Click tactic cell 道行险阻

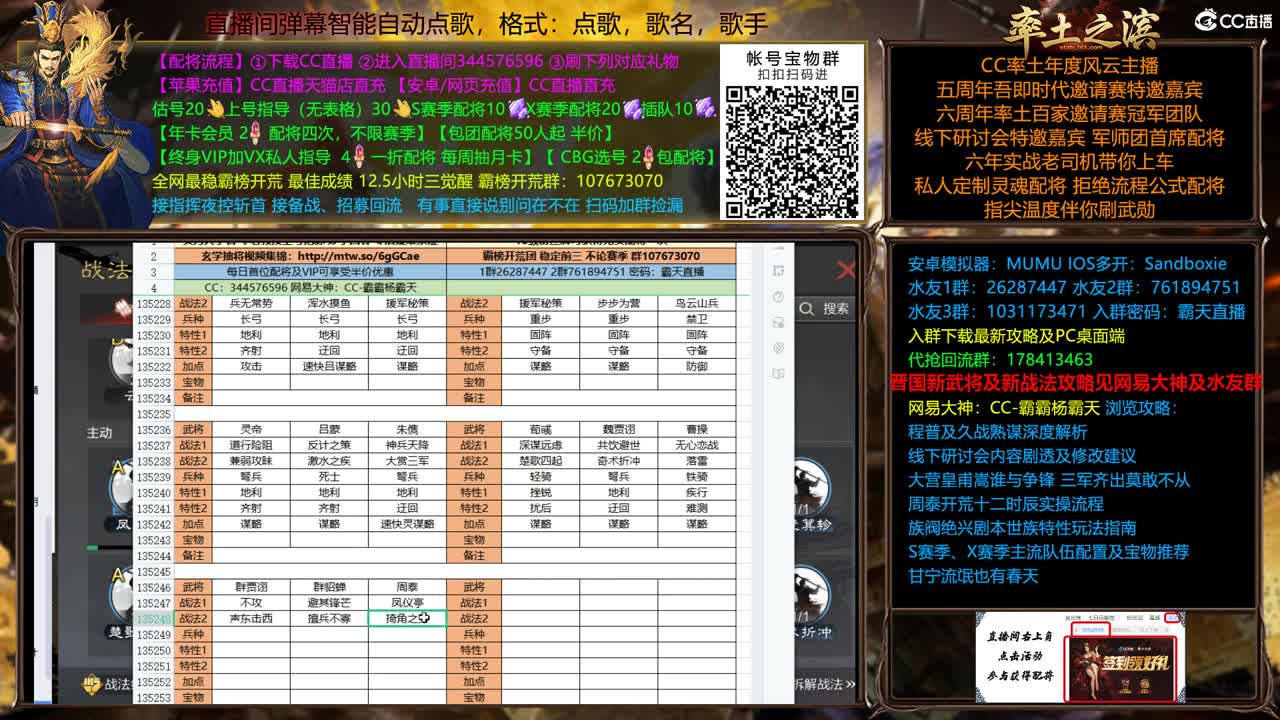click(x=251, y=445)
